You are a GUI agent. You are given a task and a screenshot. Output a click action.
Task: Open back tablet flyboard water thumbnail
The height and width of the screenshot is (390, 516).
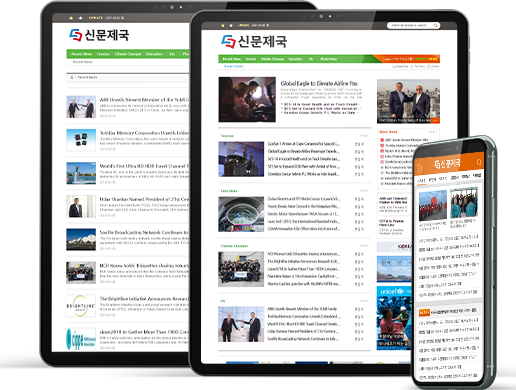click(81, 173)
